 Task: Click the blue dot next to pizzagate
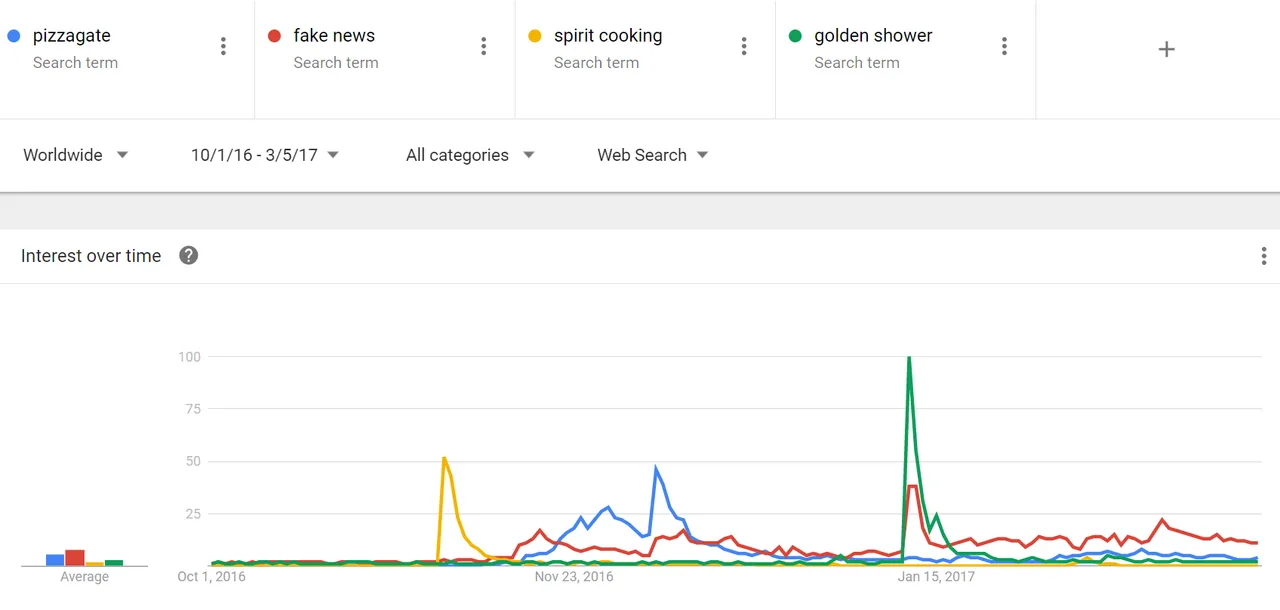tap(14, 36)
